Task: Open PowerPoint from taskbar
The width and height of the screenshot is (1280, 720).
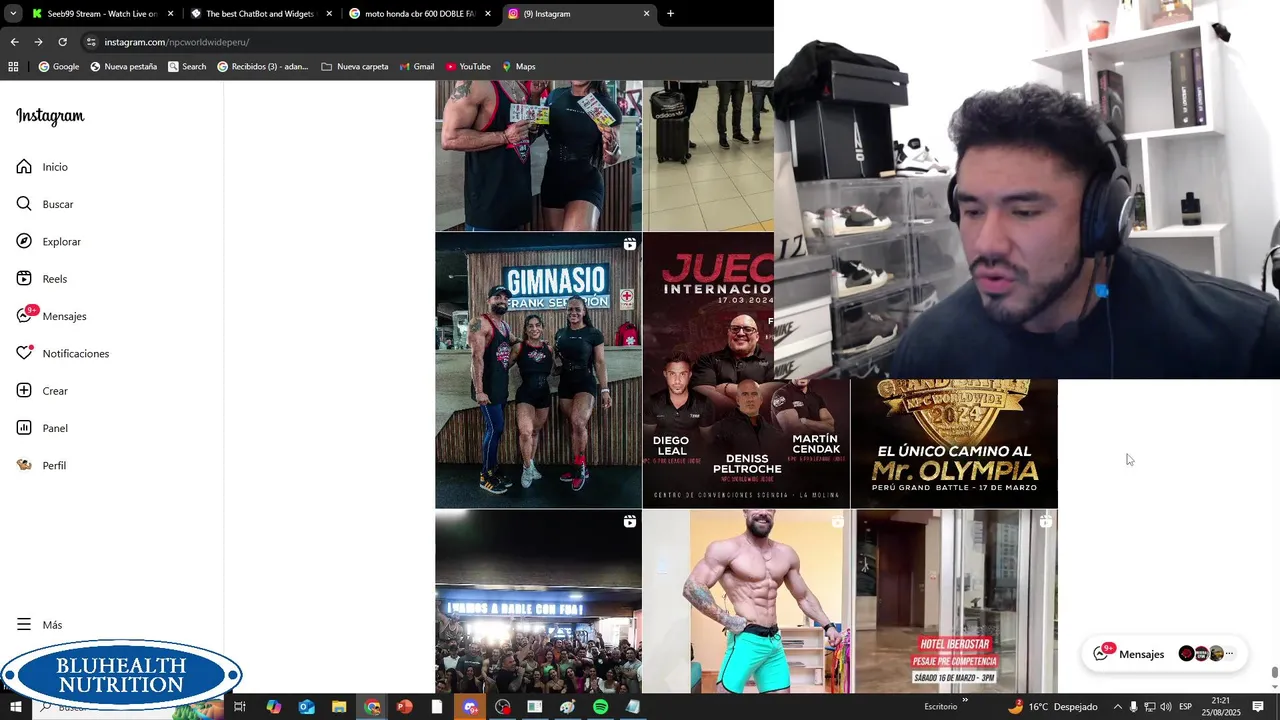Action: click(x=405, y=707)
